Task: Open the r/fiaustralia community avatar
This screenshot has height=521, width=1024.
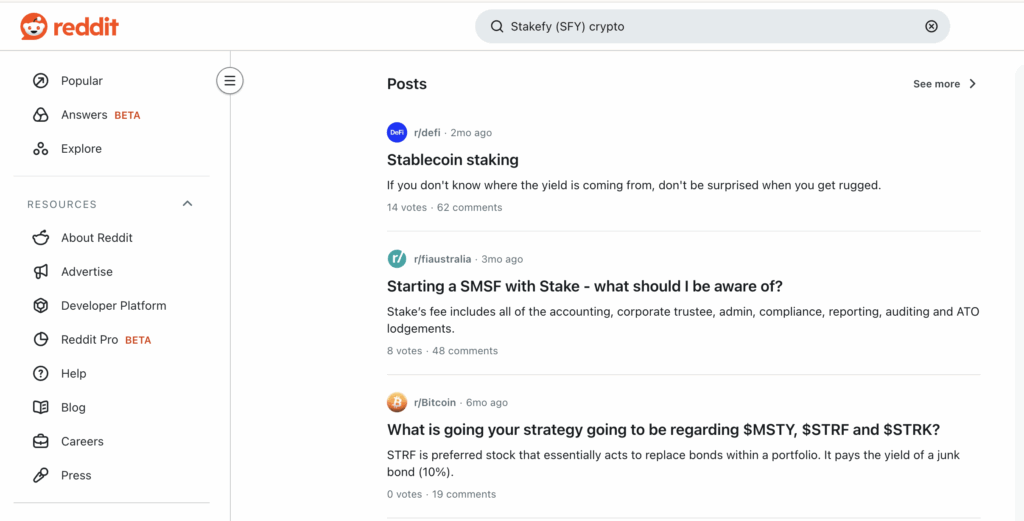Action: pos(397,259)
